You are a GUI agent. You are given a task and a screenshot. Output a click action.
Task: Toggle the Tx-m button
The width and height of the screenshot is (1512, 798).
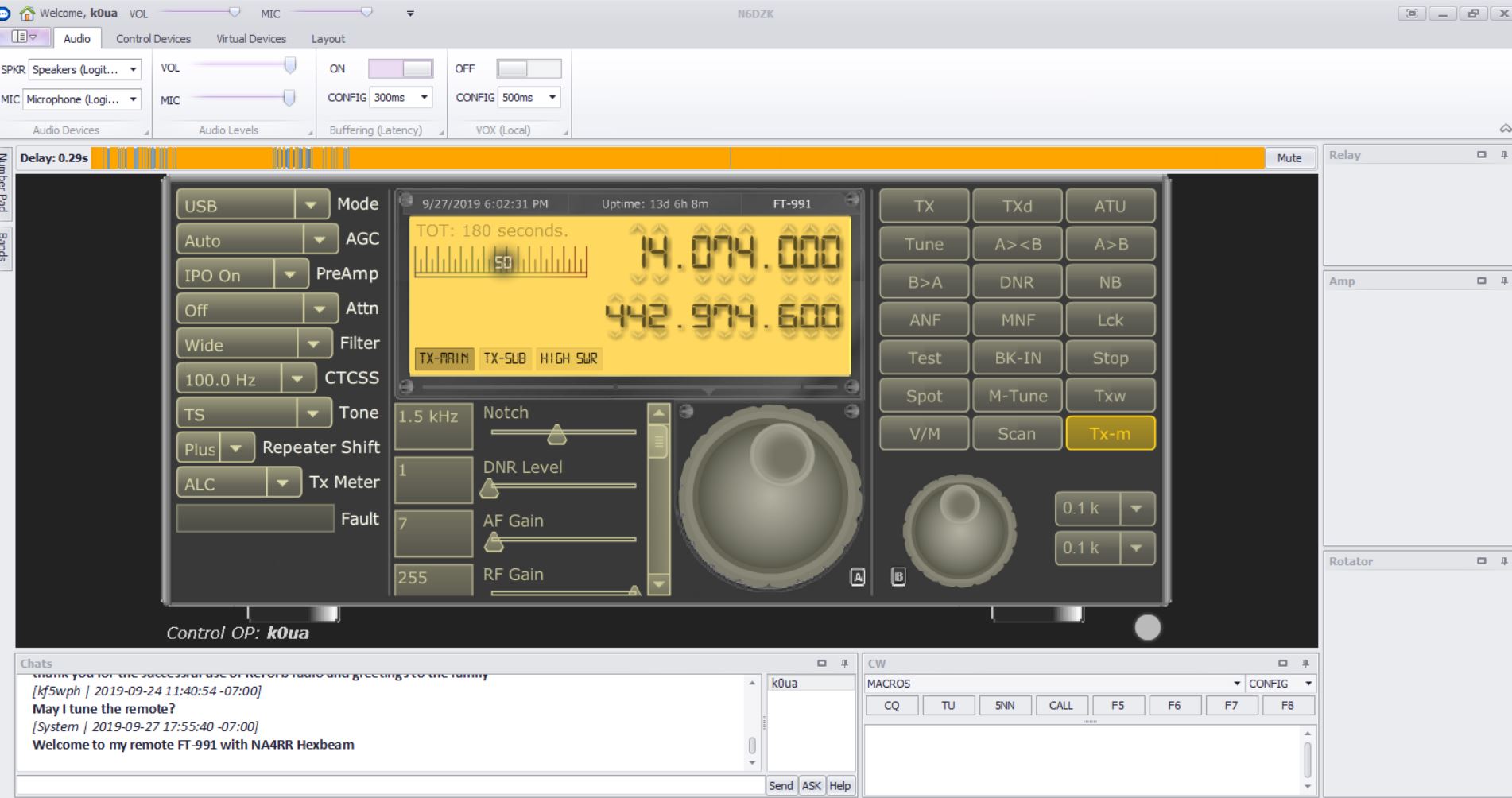pos(1110,433)
